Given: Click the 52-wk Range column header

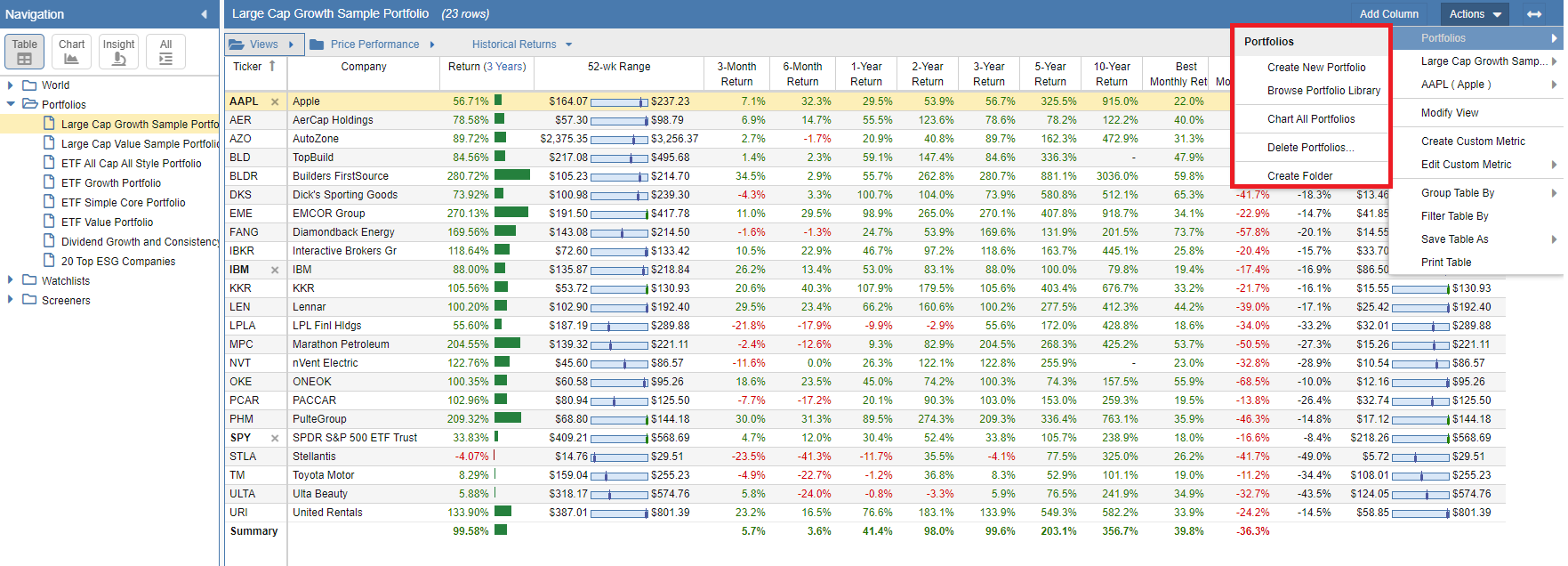Looking at the screenshot, I should pos(619,67).
